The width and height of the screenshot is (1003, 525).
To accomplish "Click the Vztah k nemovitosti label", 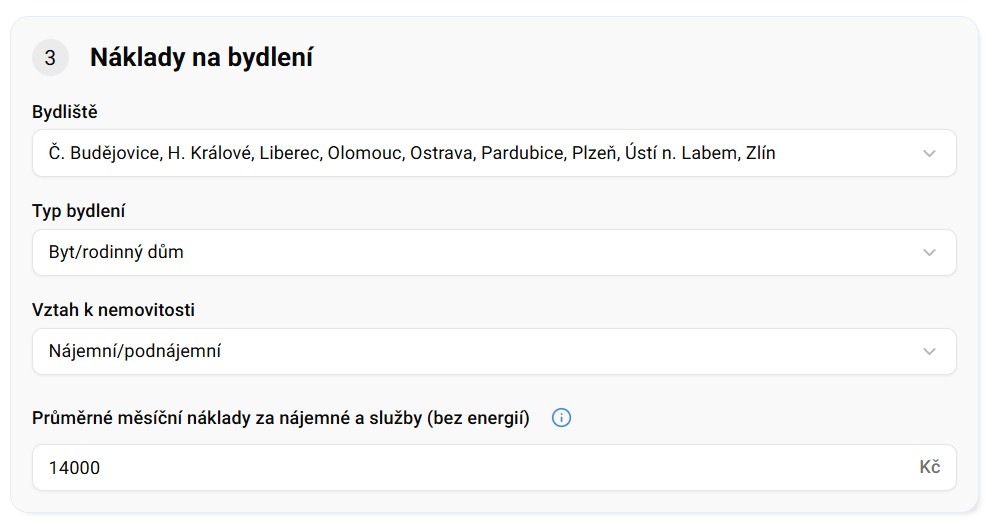I will pos(113,310).
